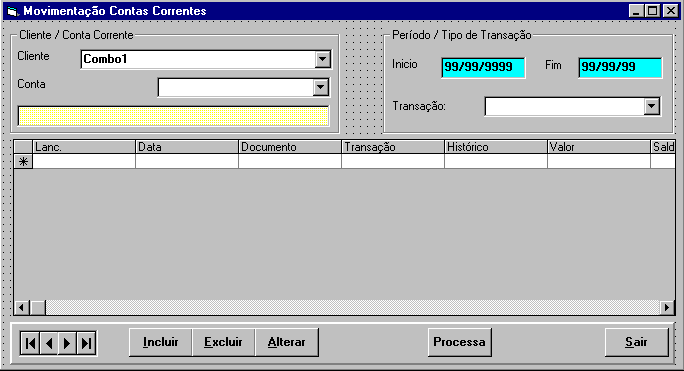Expand the Conta dropdown list
This screenshot has height=371, width=684.
point(321,87)
